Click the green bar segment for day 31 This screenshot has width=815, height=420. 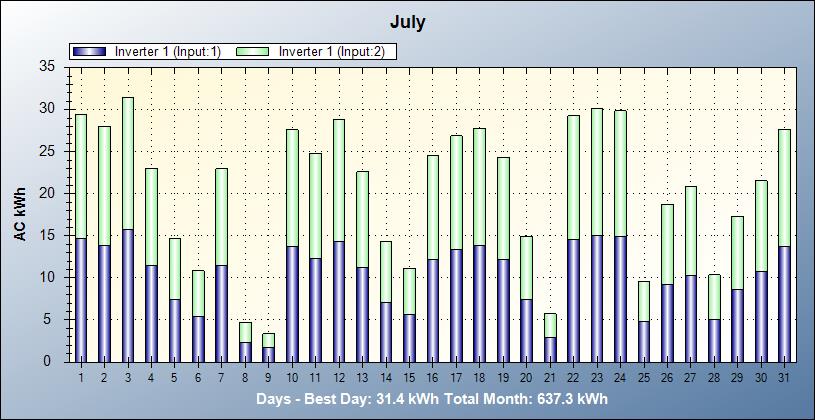pos(784,188)
